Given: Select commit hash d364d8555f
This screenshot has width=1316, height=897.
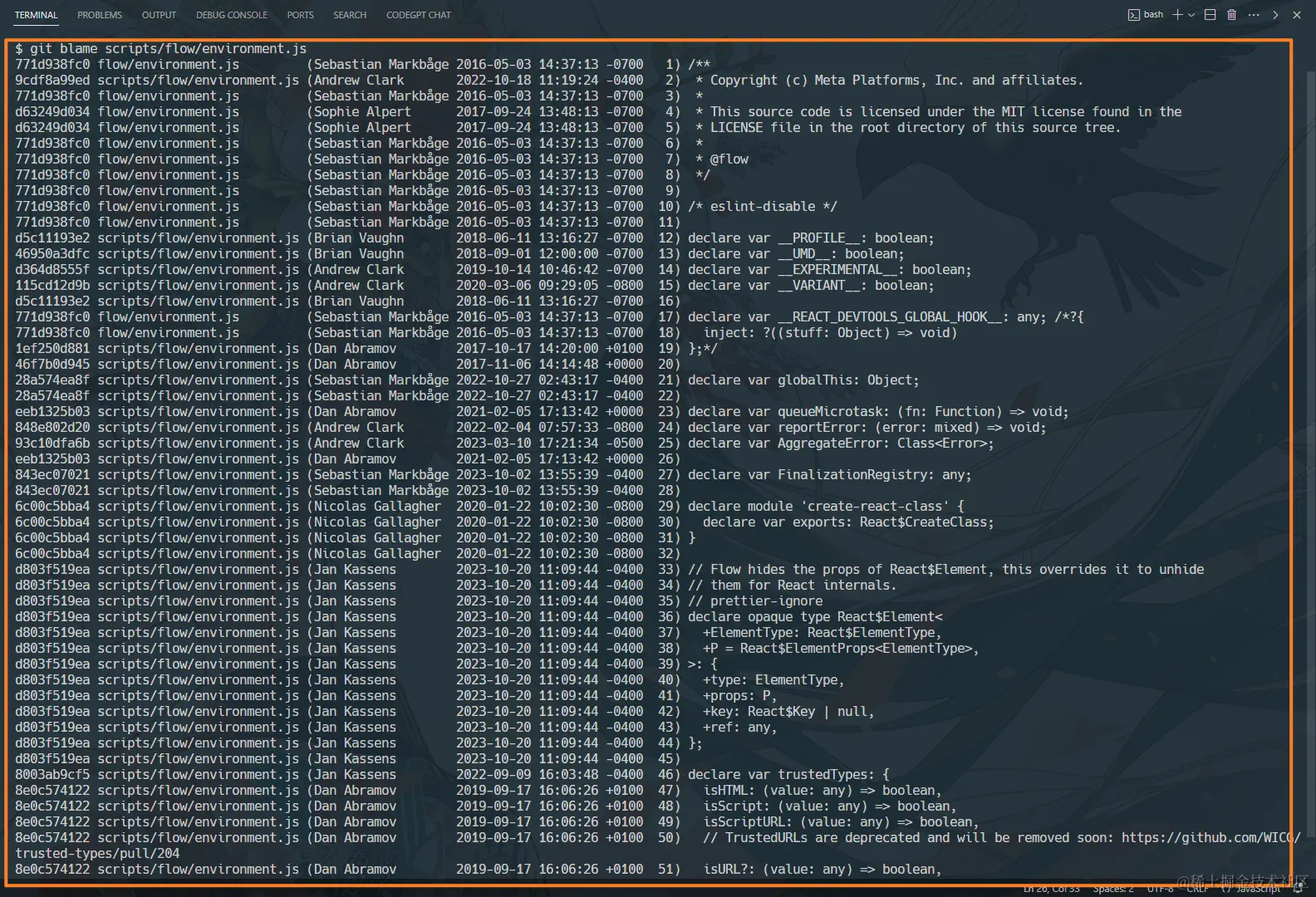Looking at the screenshot, I should tap(52, 270).
